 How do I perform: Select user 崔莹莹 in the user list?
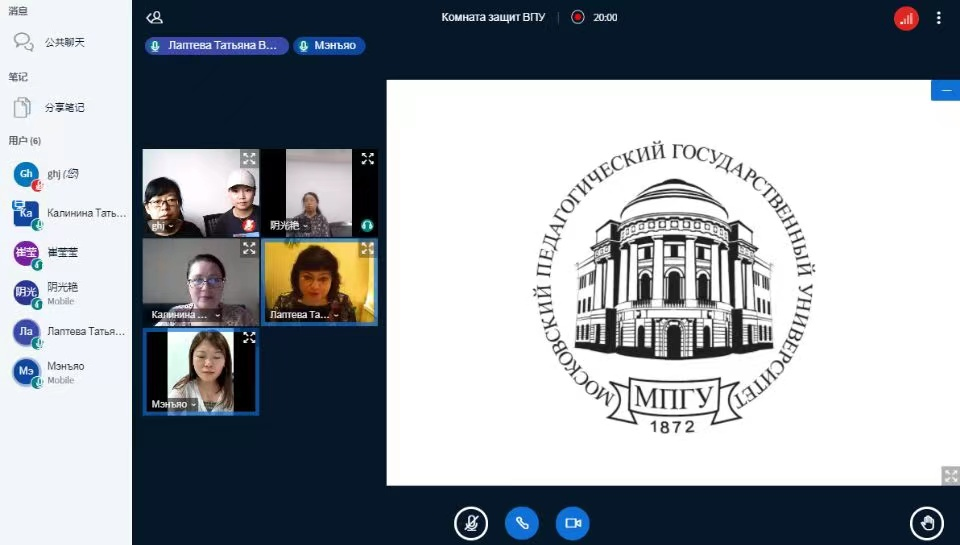tap(45, 254)
